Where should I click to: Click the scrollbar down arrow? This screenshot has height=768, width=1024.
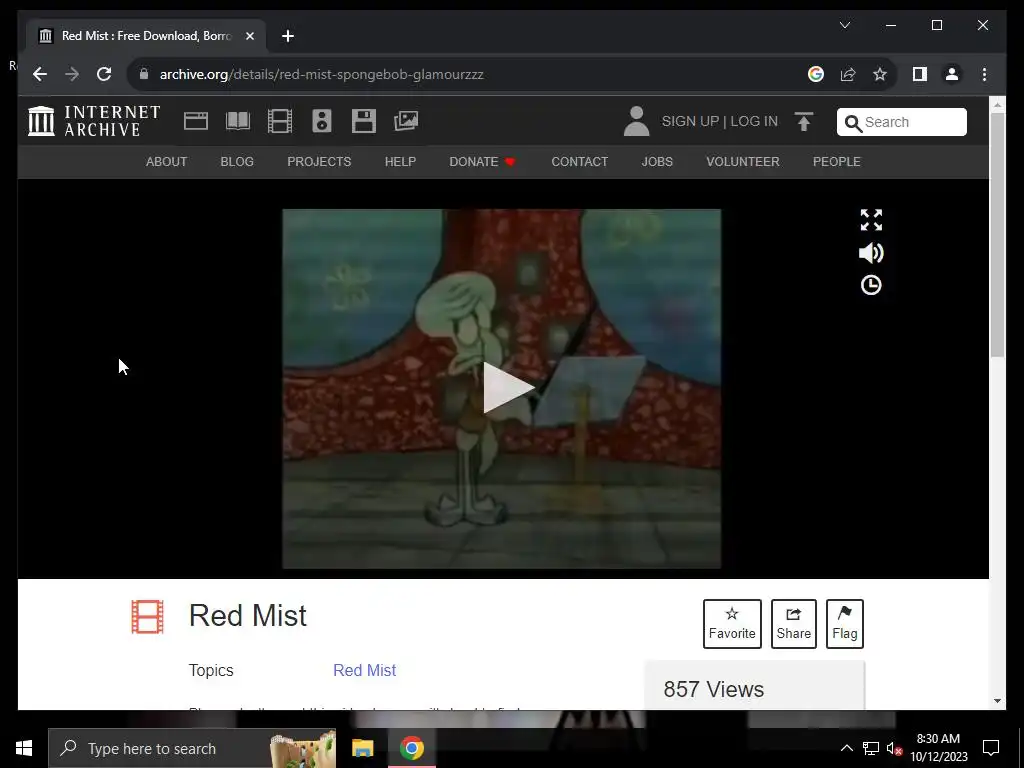pos(997,701)
